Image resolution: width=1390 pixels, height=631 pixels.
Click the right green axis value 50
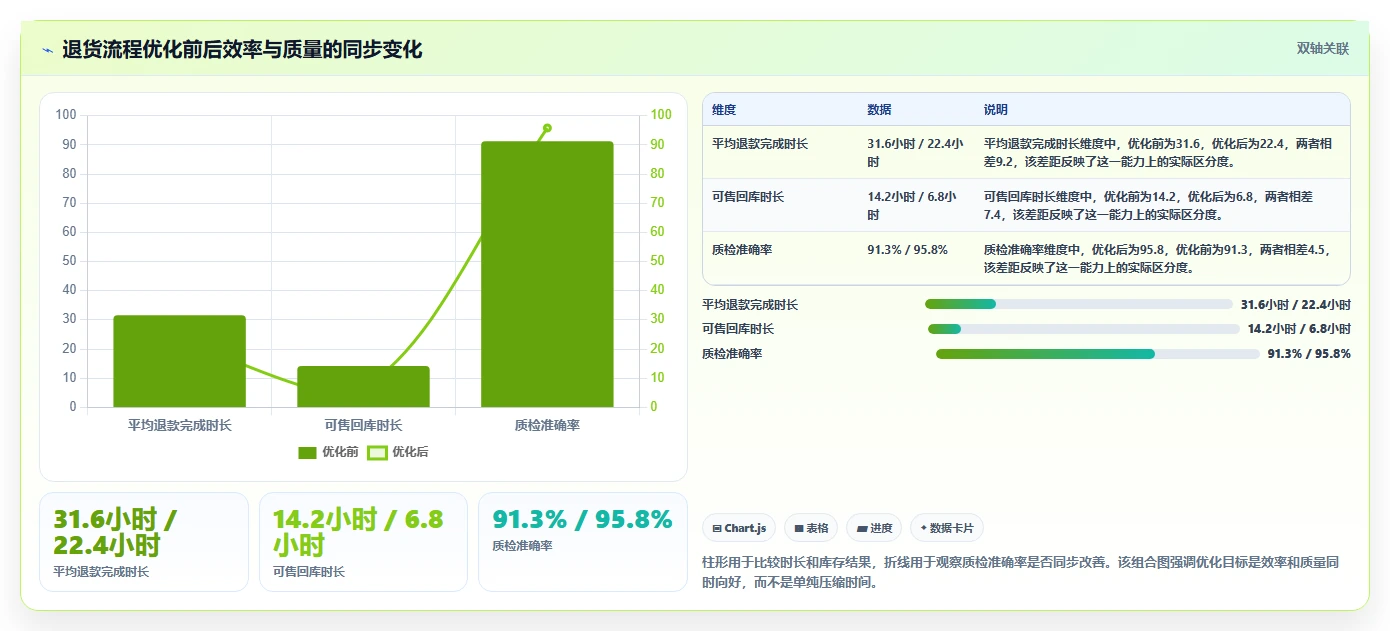[x=657, y=261]
